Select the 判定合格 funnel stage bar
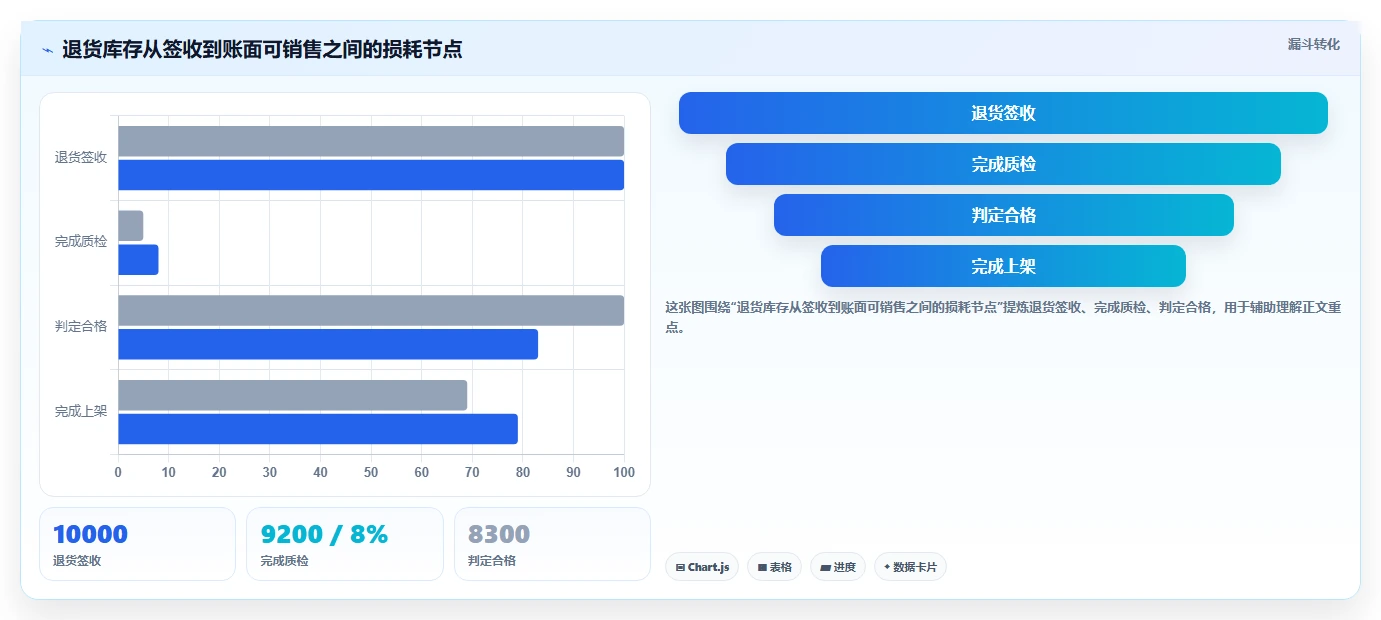 coord(1003,215)
